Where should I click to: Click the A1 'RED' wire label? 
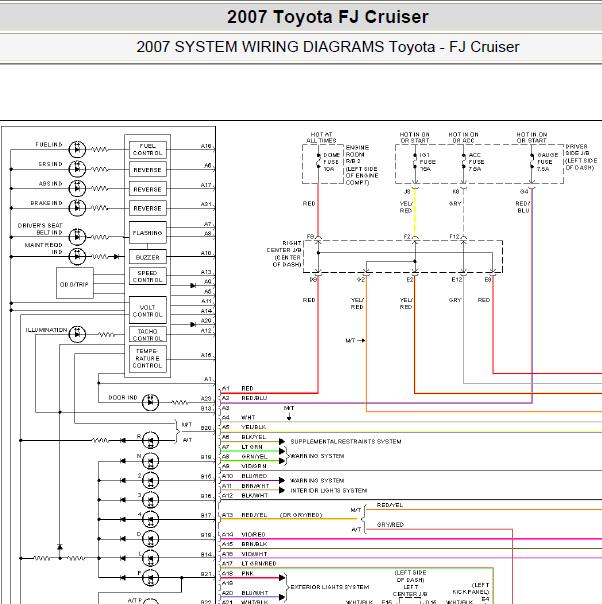[x=247, y=388]
